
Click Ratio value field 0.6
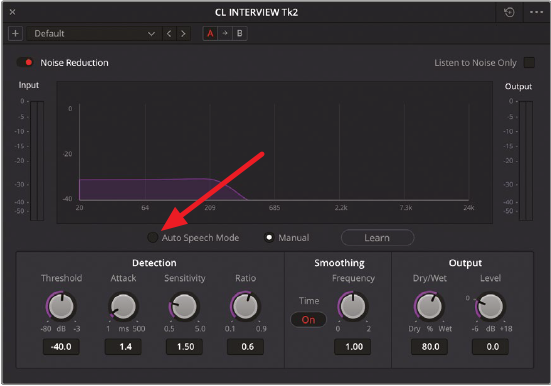point(246,347)
